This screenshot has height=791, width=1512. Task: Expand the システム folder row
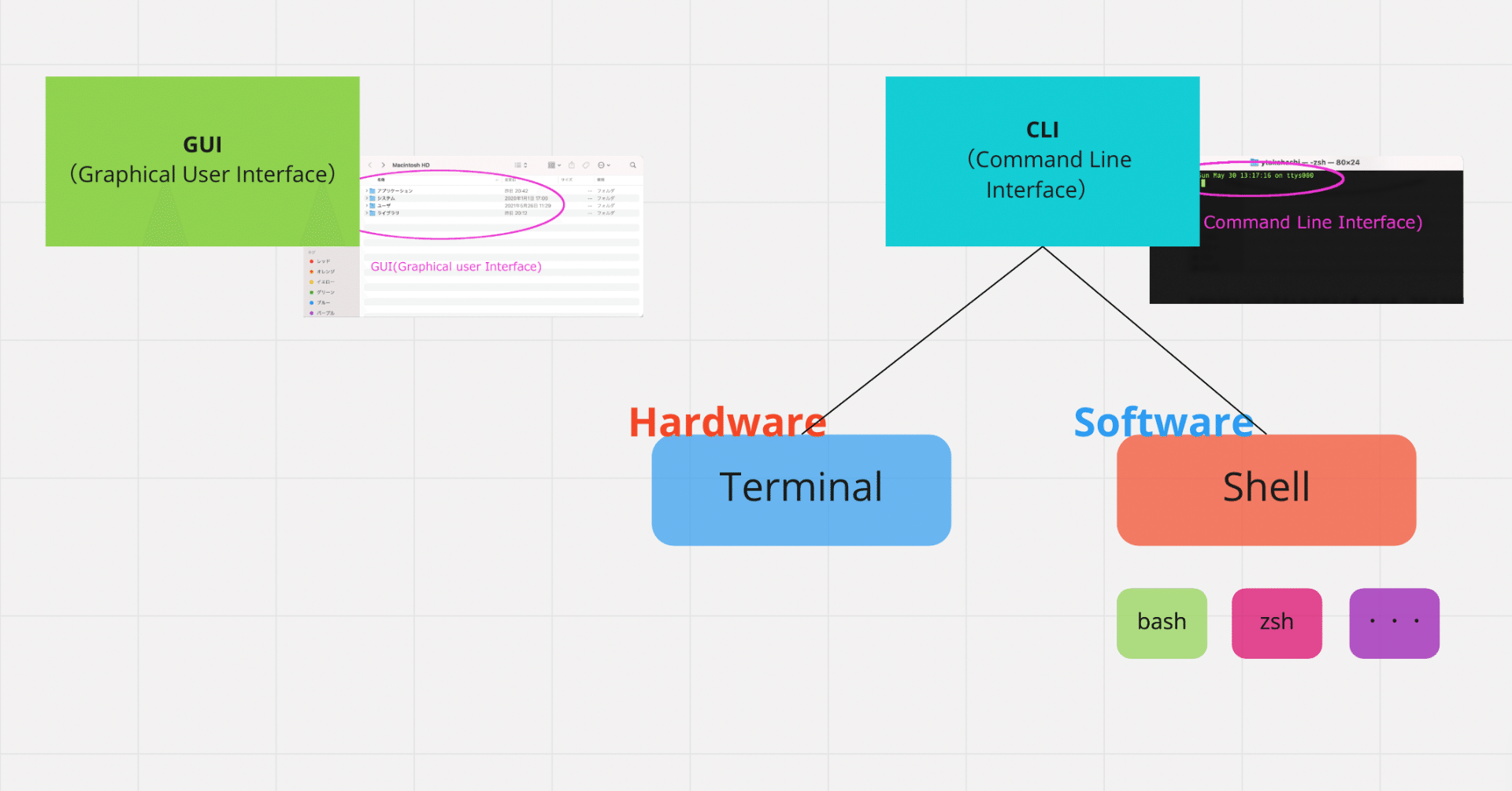(366, 198)
